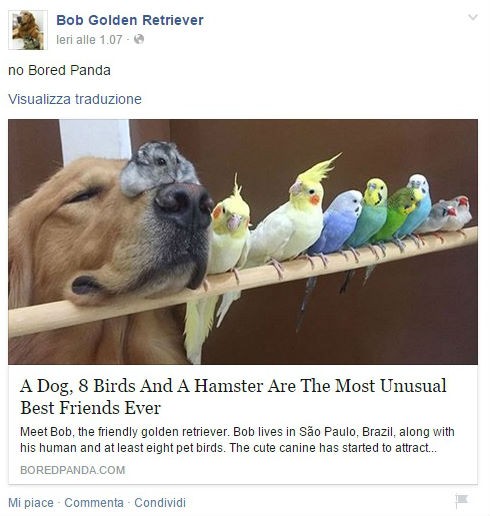This screenshot has width=490, height=516.
Task: Click the Meet Bob article description text
Action: (237, 440)
